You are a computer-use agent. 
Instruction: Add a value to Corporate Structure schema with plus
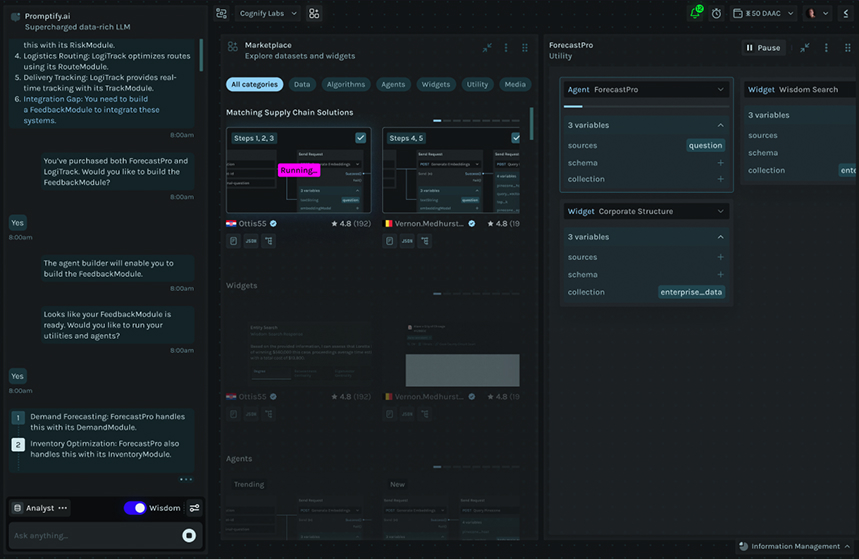pyautogui.click(x=720, y=275)
